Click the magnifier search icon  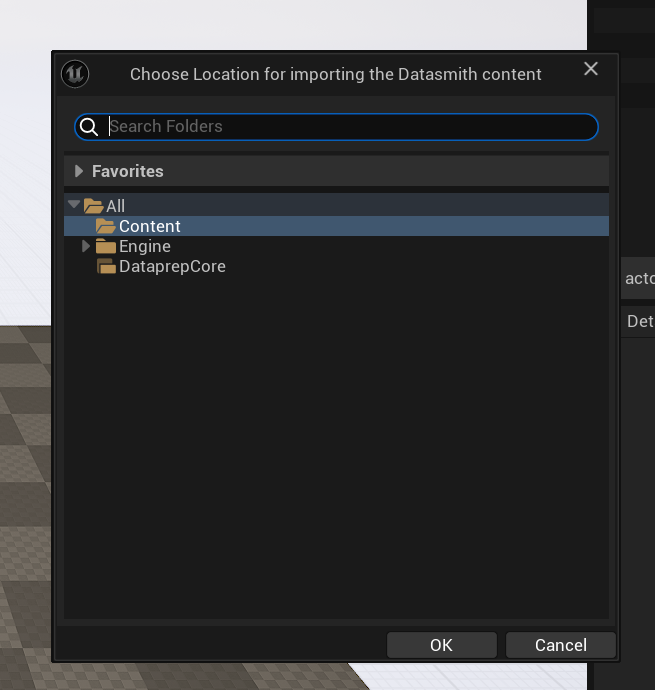point(89,127)
